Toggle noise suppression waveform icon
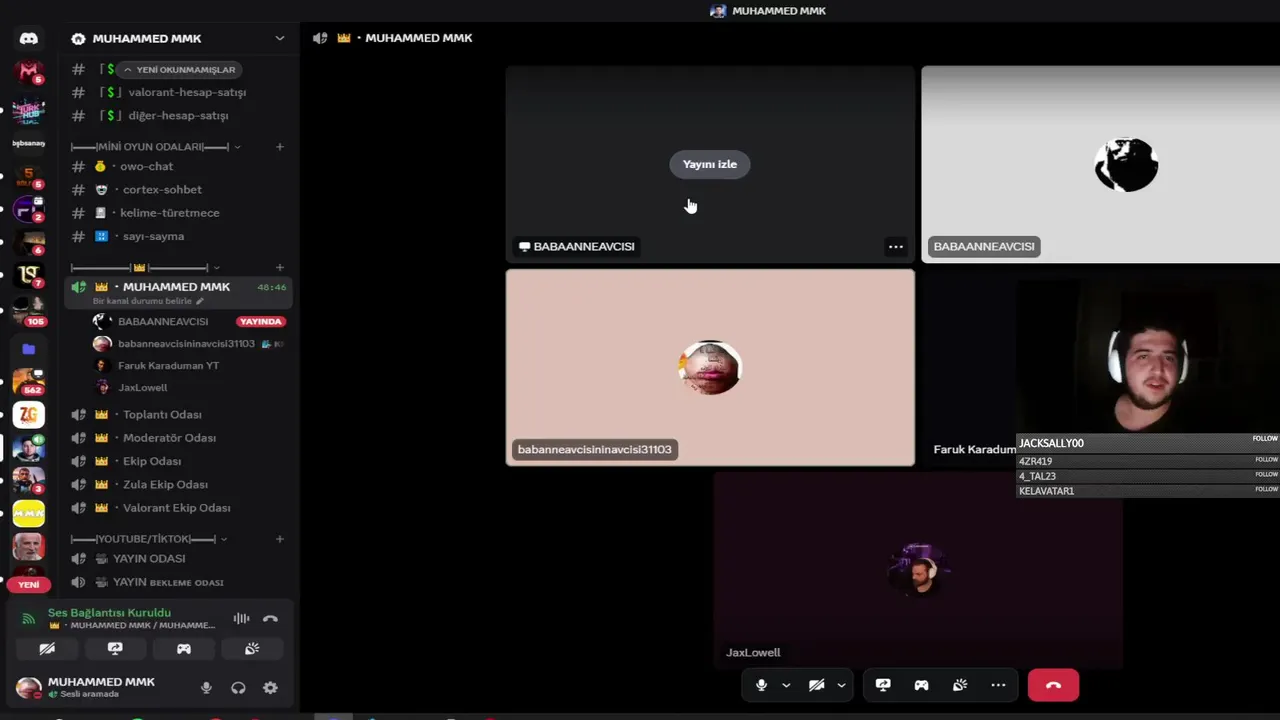 pyautogui.click(x=241, y=619)
